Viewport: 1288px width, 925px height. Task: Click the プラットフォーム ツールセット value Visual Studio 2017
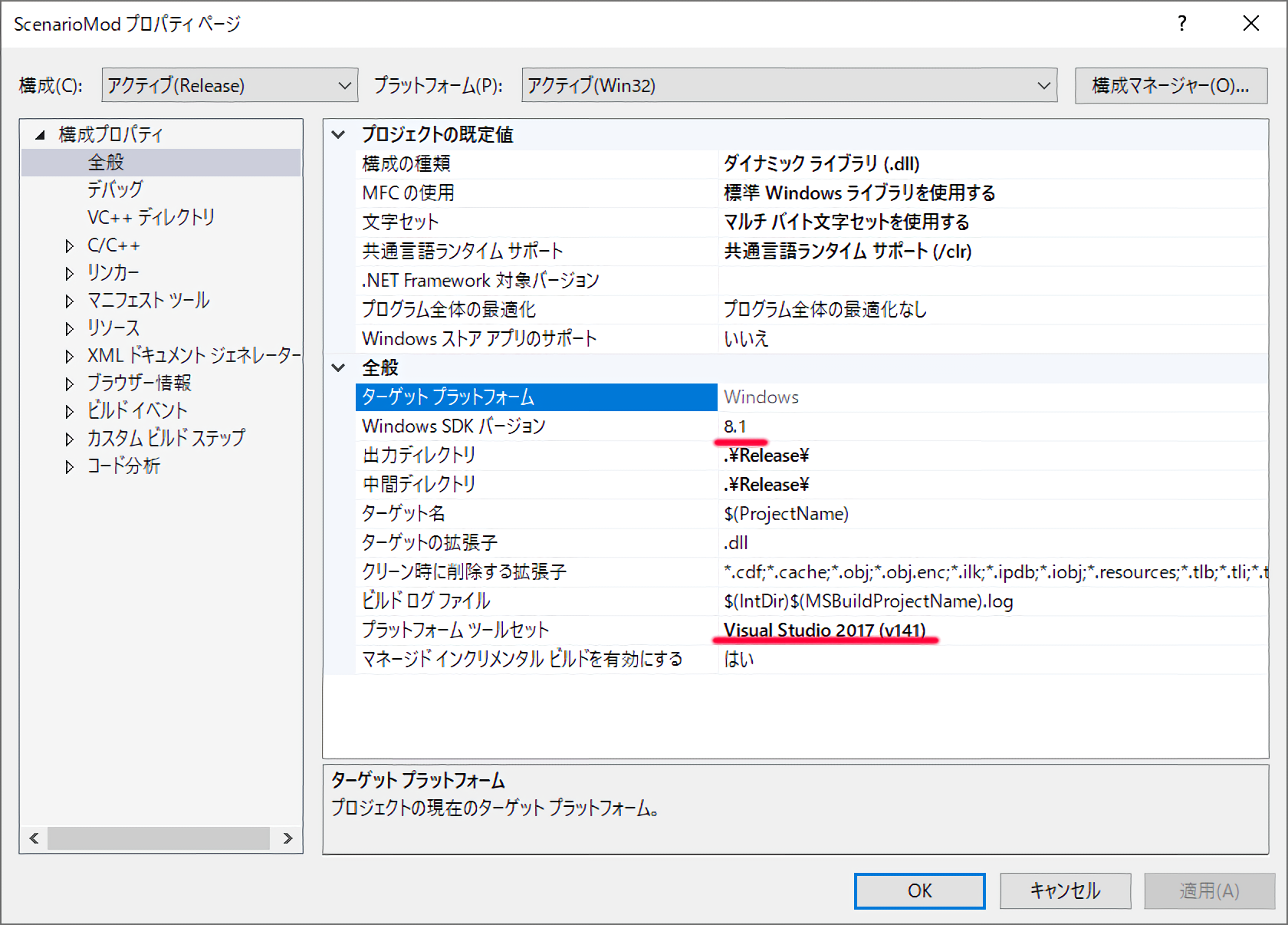coord(824,630)
